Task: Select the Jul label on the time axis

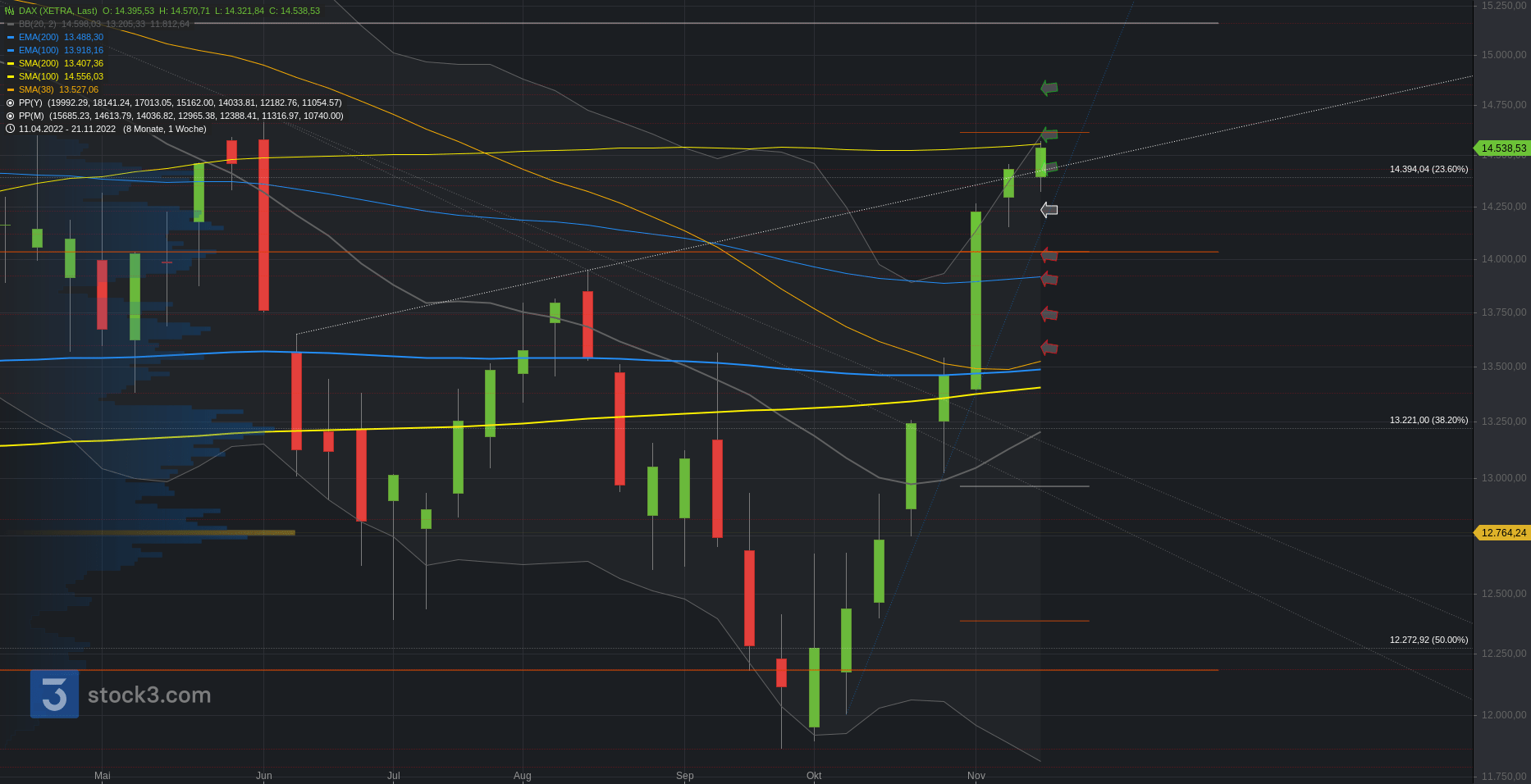Action: pyautogui.click(x=394, y=775)
